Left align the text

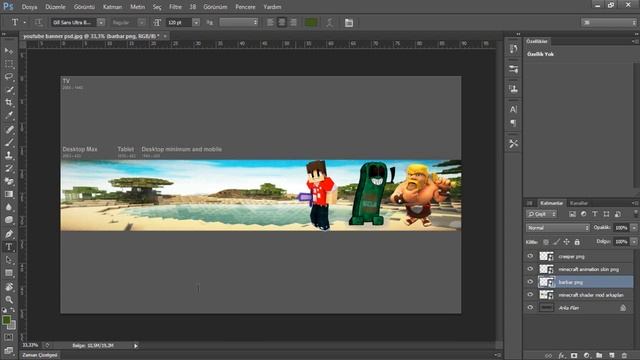270,22
